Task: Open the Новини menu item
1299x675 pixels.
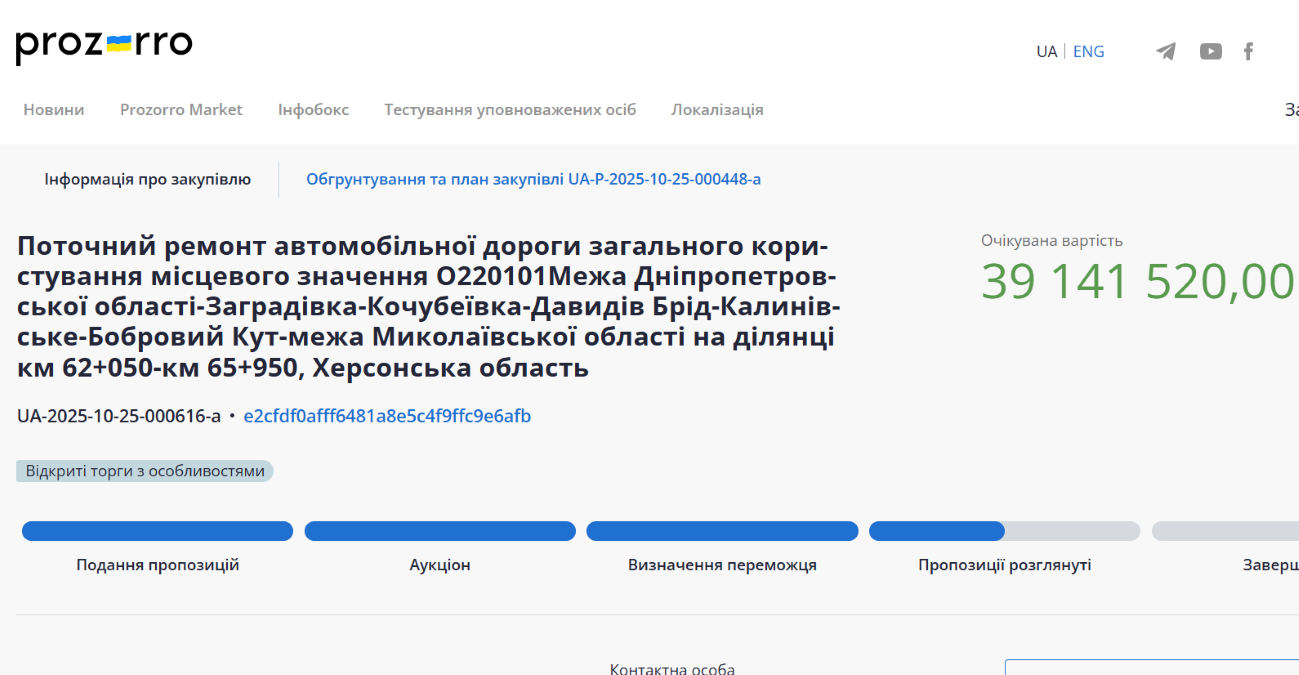Action: click(x=54, y=110)
